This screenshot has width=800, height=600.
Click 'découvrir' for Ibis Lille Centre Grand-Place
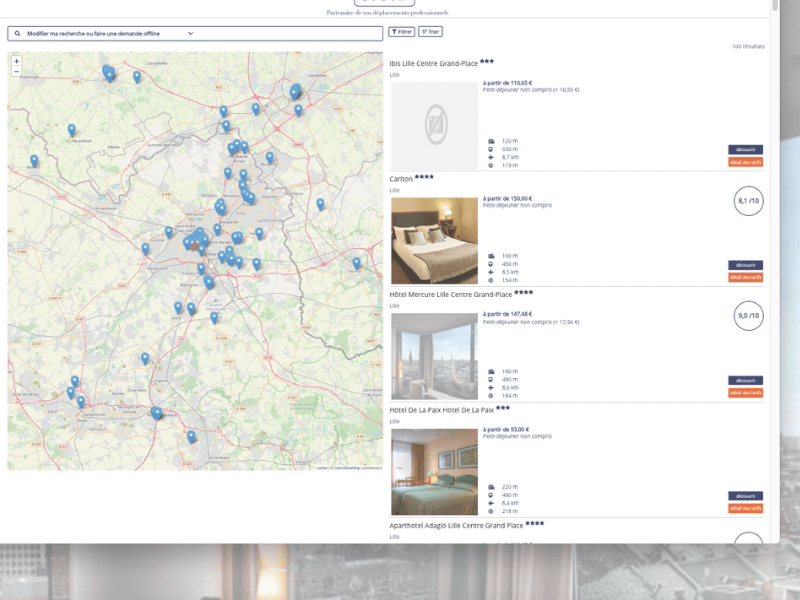pos(745,149)
